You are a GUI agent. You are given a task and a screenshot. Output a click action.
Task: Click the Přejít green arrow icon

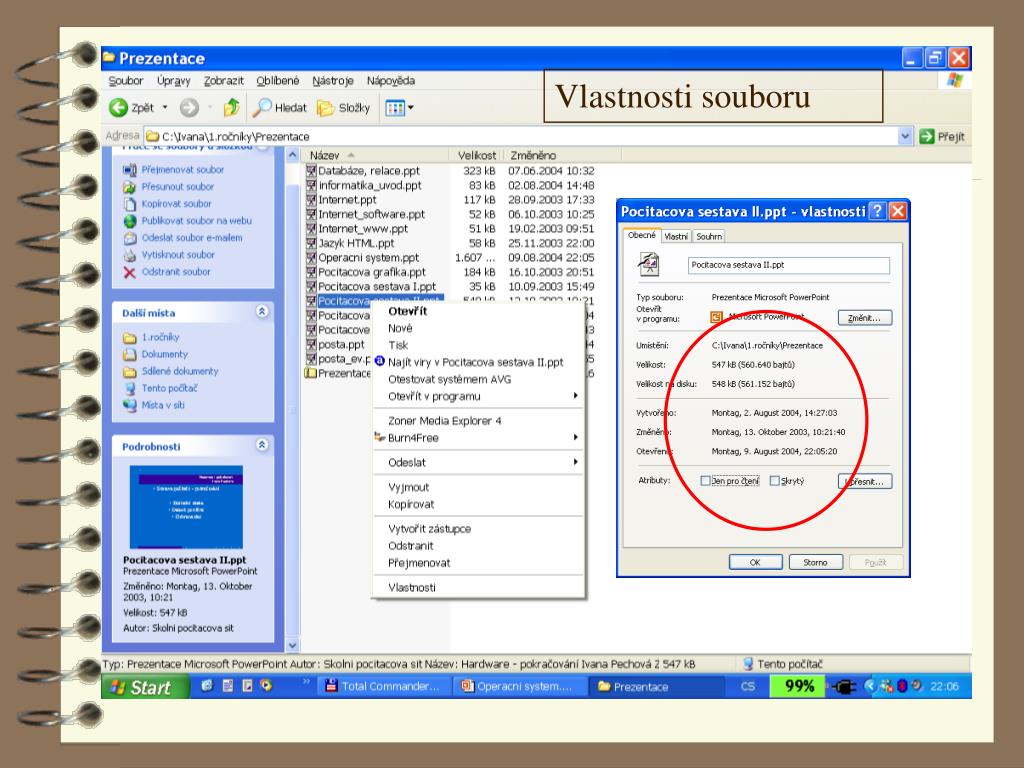[927, 136]
